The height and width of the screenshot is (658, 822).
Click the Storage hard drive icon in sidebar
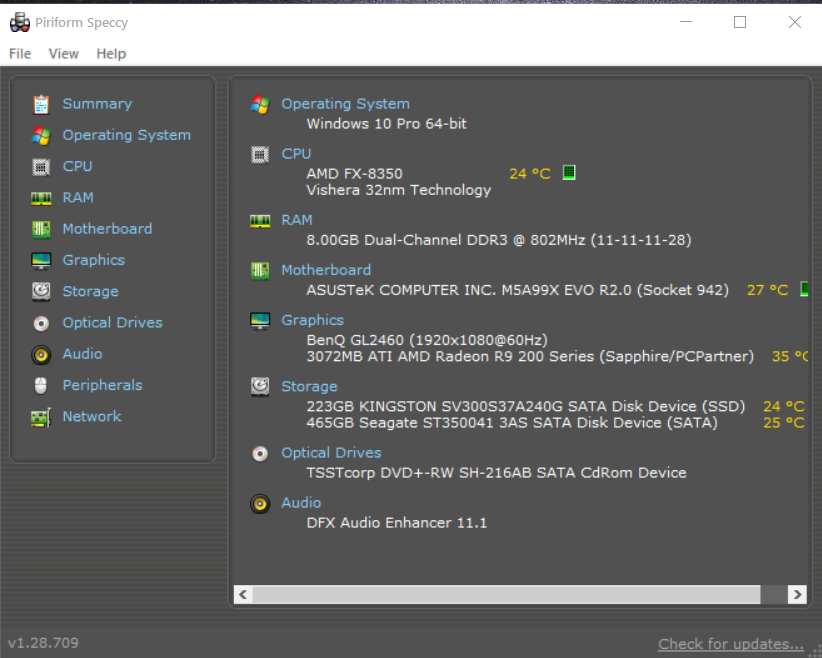(x=41, y=292)
